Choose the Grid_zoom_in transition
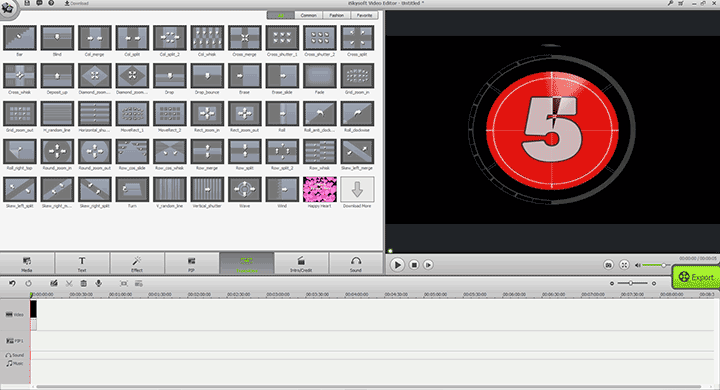Image resolution: width=720 pixels, height=390 pixels. click(x=357, y=76)
